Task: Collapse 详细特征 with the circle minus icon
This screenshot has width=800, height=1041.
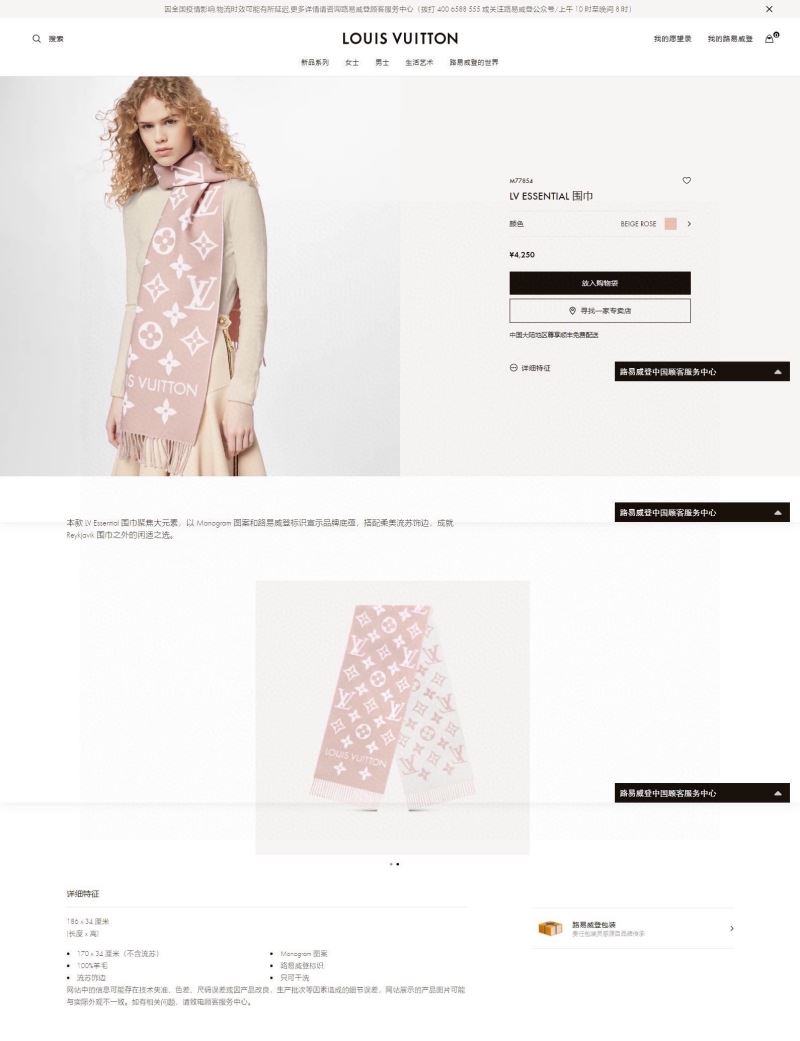Action: (x=513, y=367)
